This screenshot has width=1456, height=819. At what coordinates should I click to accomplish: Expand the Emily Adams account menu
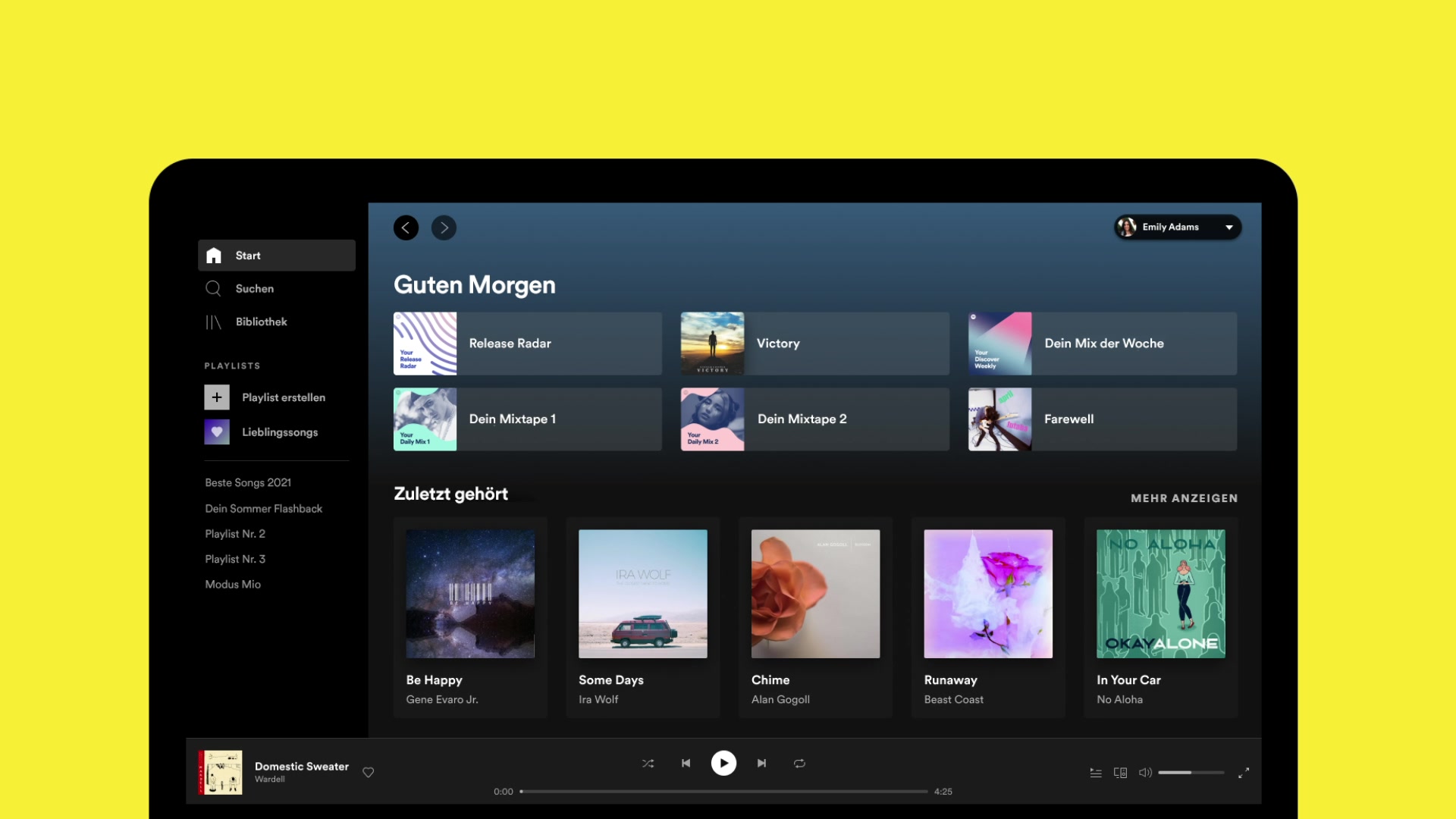(x=1178, y=227)
